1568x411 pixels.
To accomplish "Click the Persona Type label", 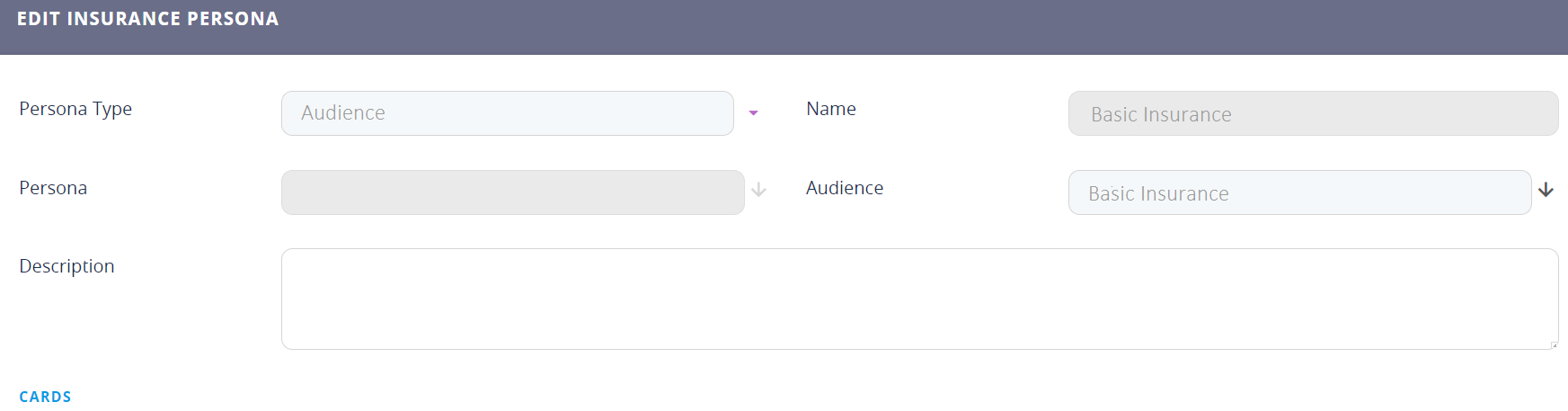I will tap(75, 109).
